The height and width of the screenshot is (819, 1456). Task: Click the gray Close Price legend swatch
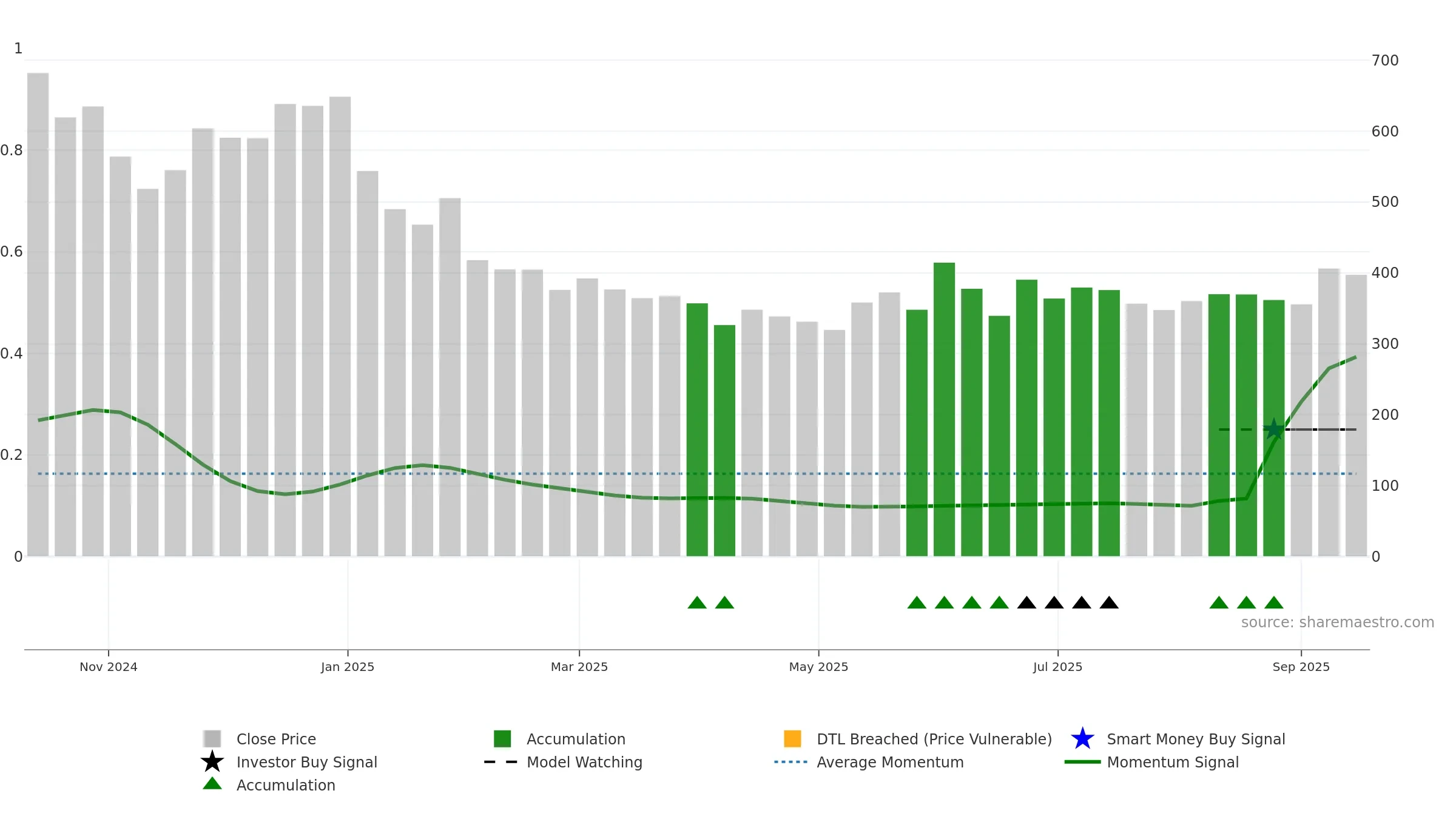212,738
